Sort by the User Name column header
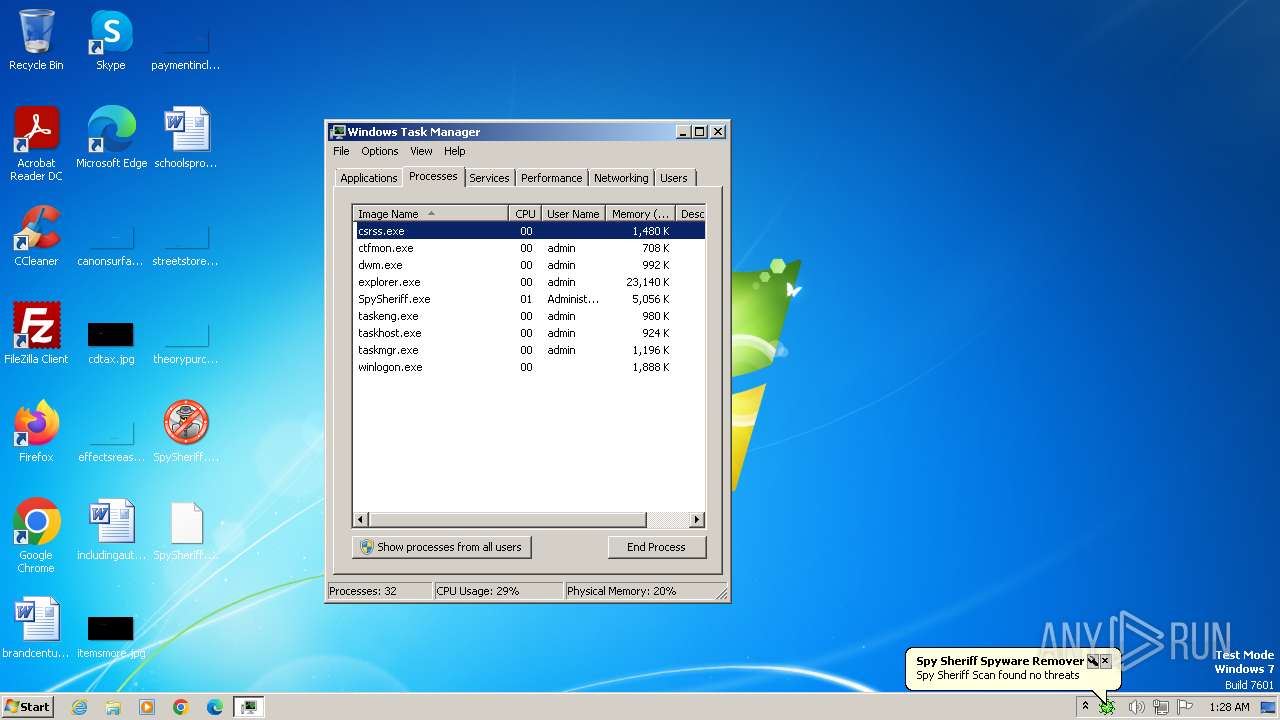The image size is (1280, 720). point(573,213)
